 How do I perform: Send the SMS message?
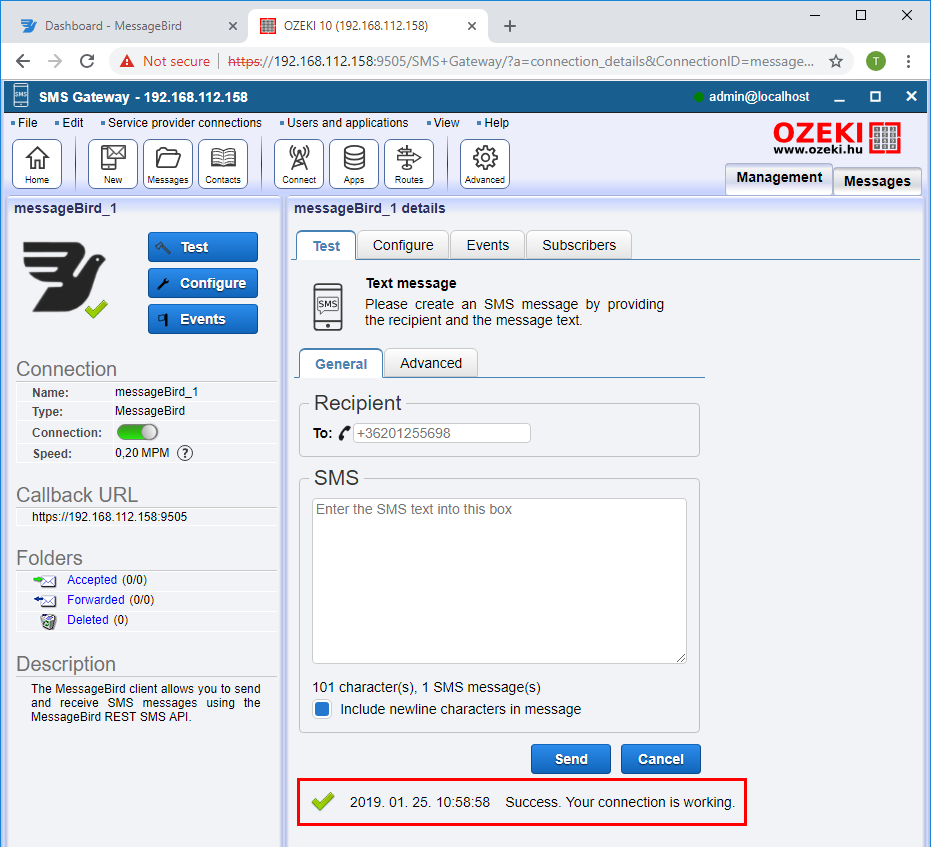[571, 759]
